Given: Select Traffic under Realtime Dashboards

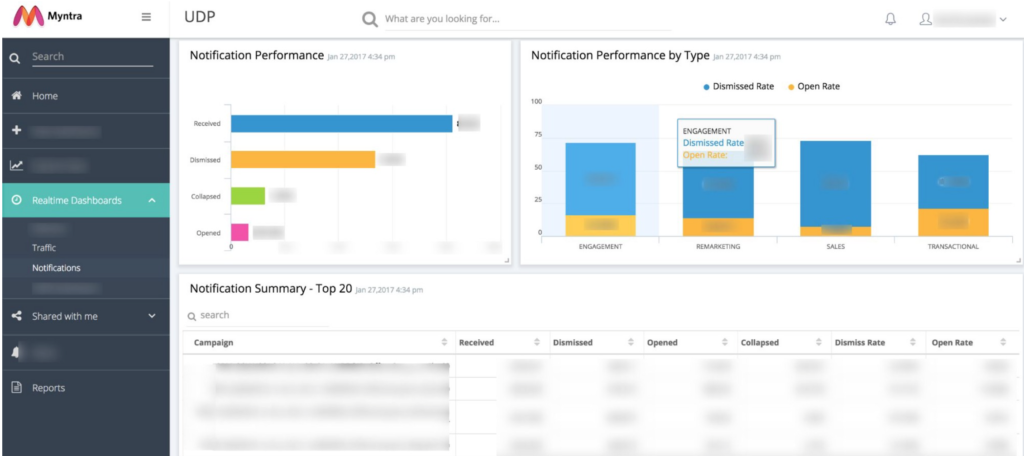Looking at the screenshot, I should (x=44, y=248).
